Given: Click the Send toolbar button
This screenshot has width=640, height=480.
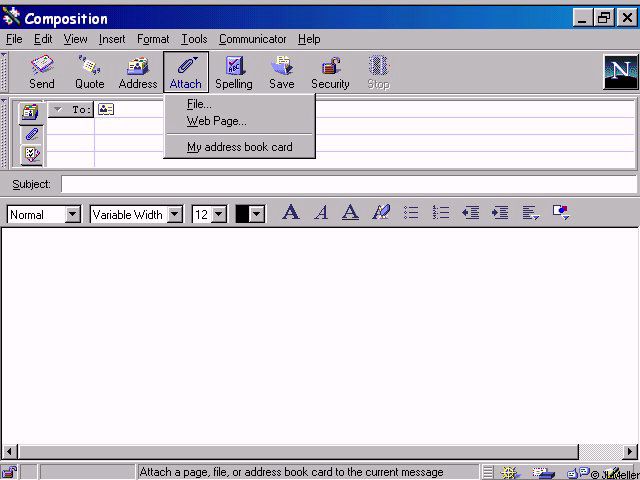Looking at the screenshot, I should (x=42, y=73).
